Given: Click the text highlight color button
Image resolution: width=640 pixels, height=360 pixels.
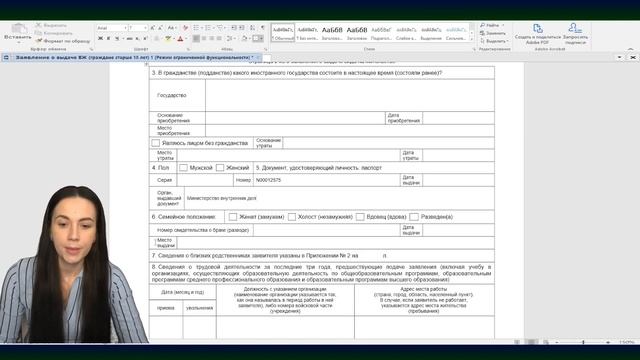Looking at the screenshot, I should point(168,38).
